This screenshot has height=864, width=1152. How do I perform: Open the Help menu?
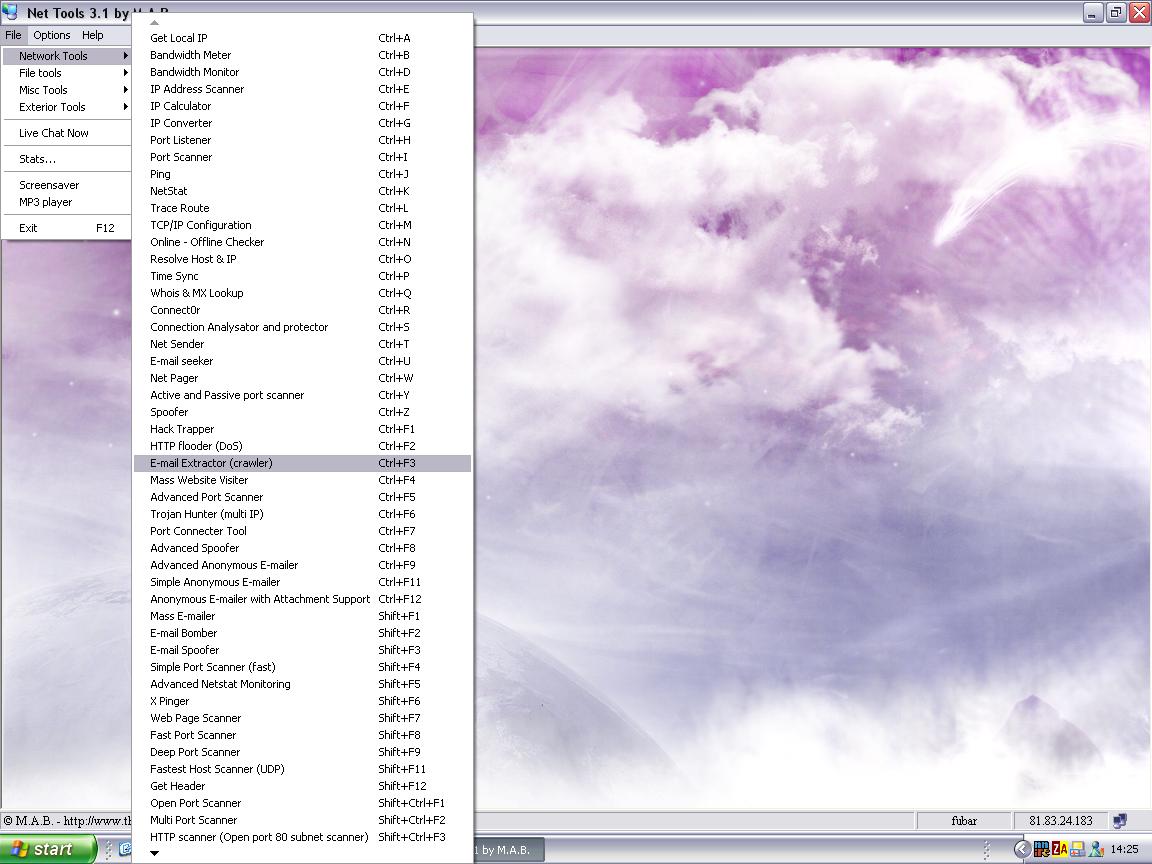tap(93, 35)
